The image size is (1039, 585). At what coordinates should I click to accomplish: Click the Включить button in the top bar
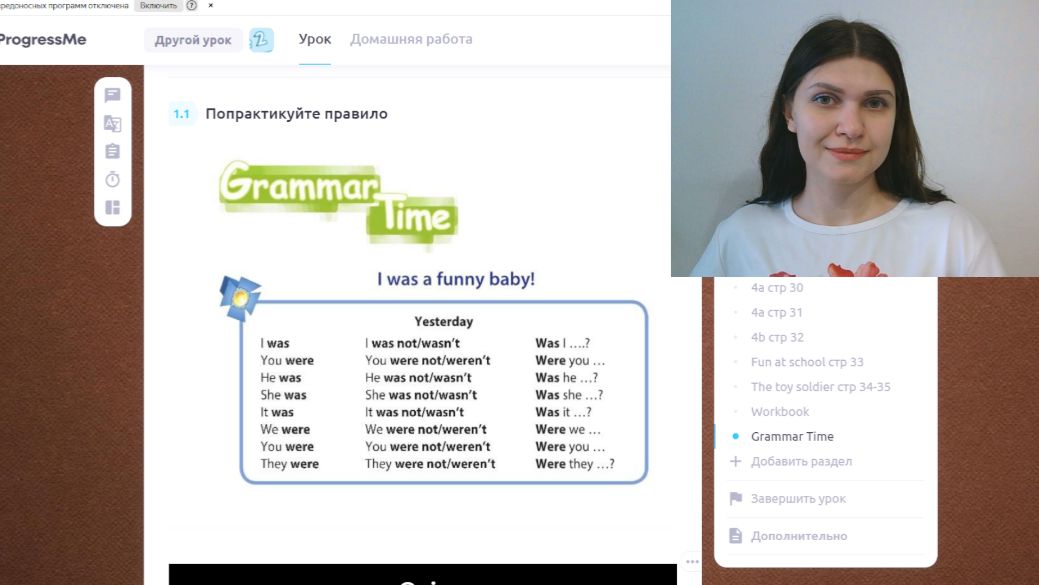(x=158, y=5)
